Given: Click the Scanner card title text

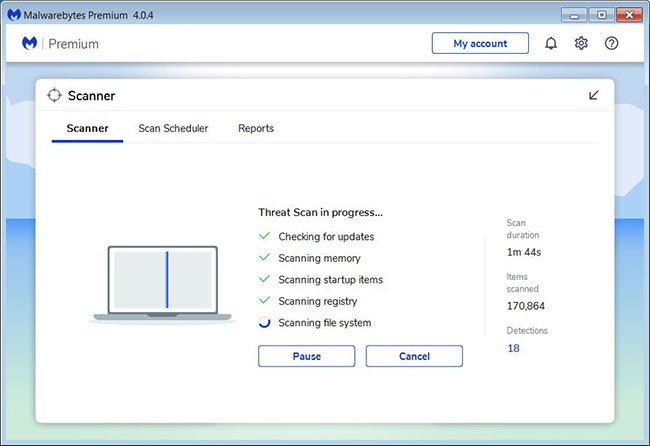Looking at the screenshot, I should 92,96.
